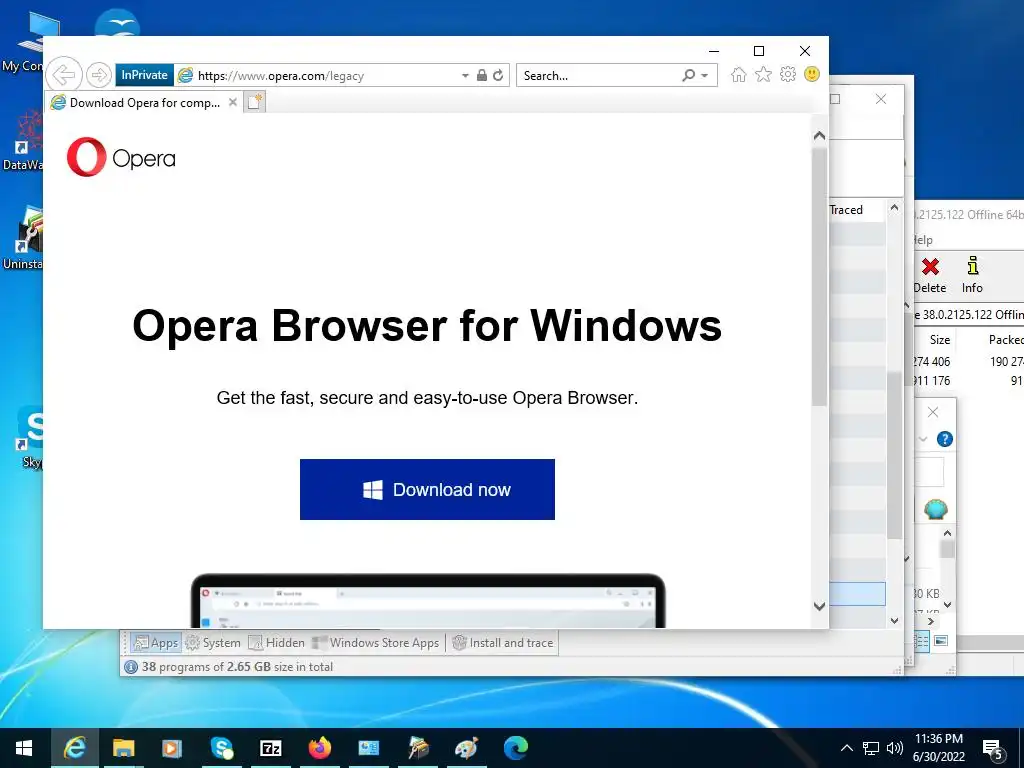Click the volume speaker icon
This screenshot has height=768, width=1024.
[x=894, y=748]
